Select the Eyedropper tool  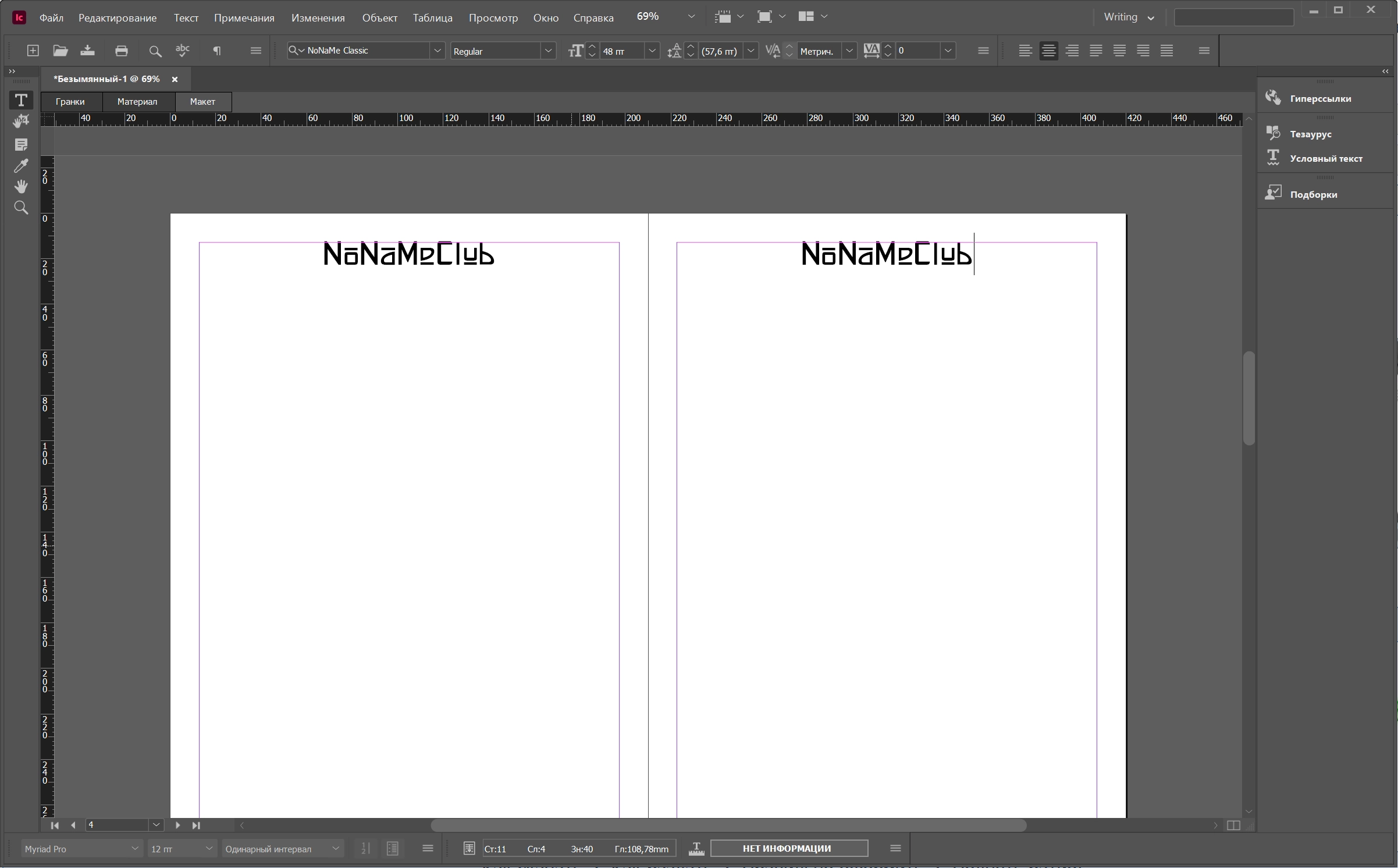(21, 166)
